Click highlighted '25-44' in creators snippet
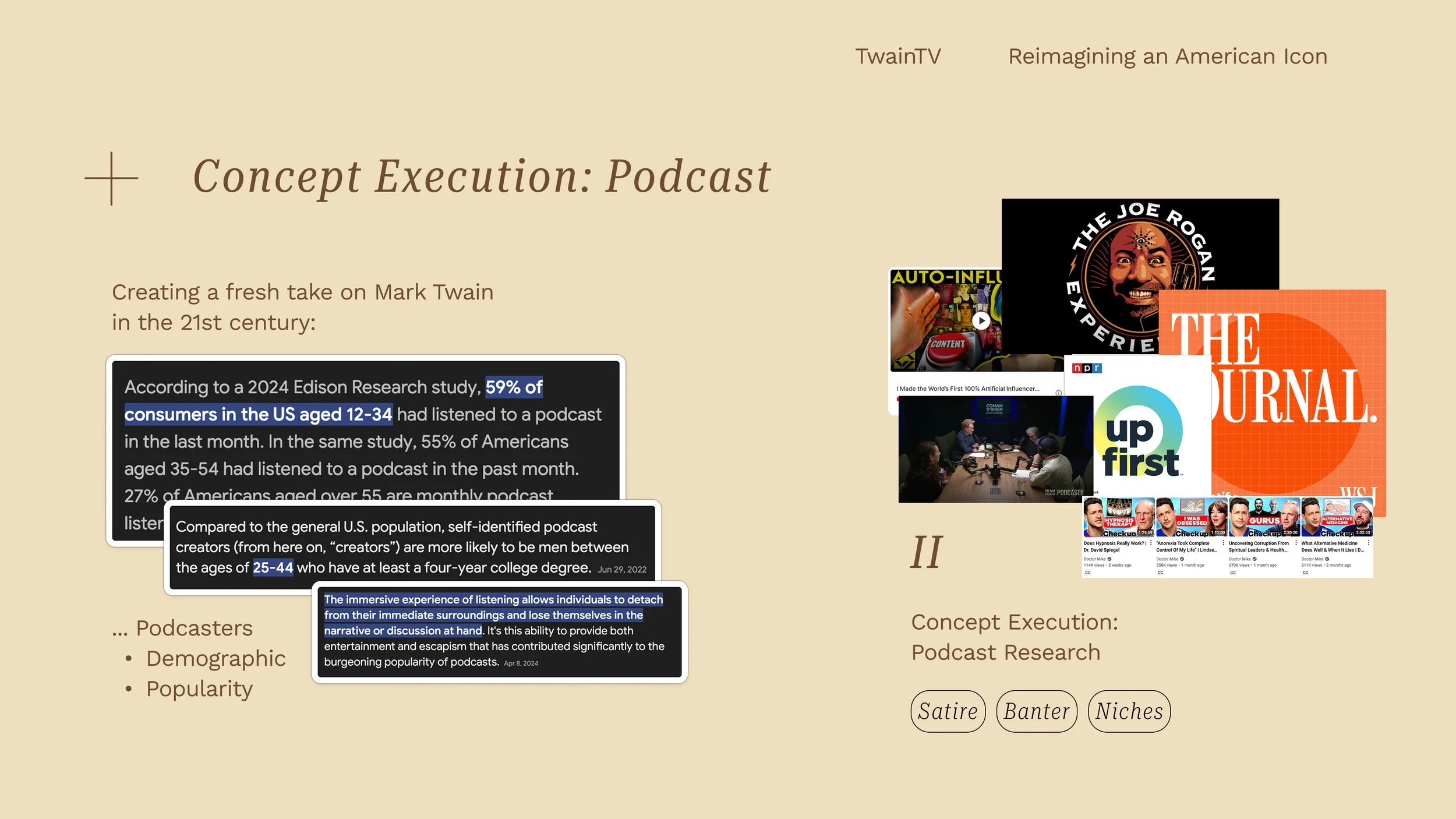 click(273, 567)
